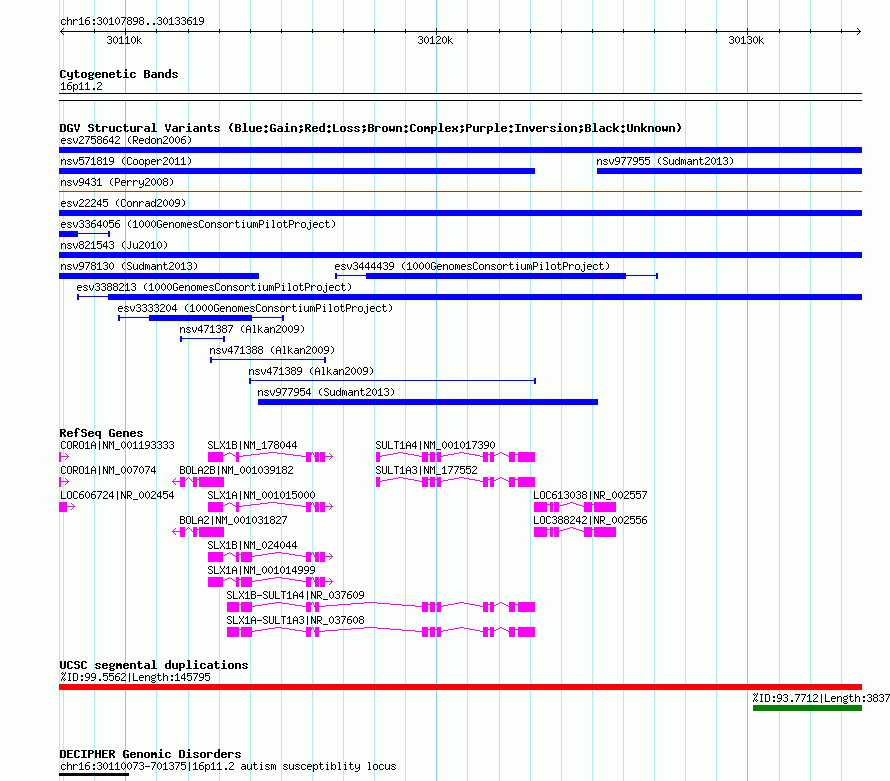
Task: Select variant esv3333204 label
Action: (255, 308)
